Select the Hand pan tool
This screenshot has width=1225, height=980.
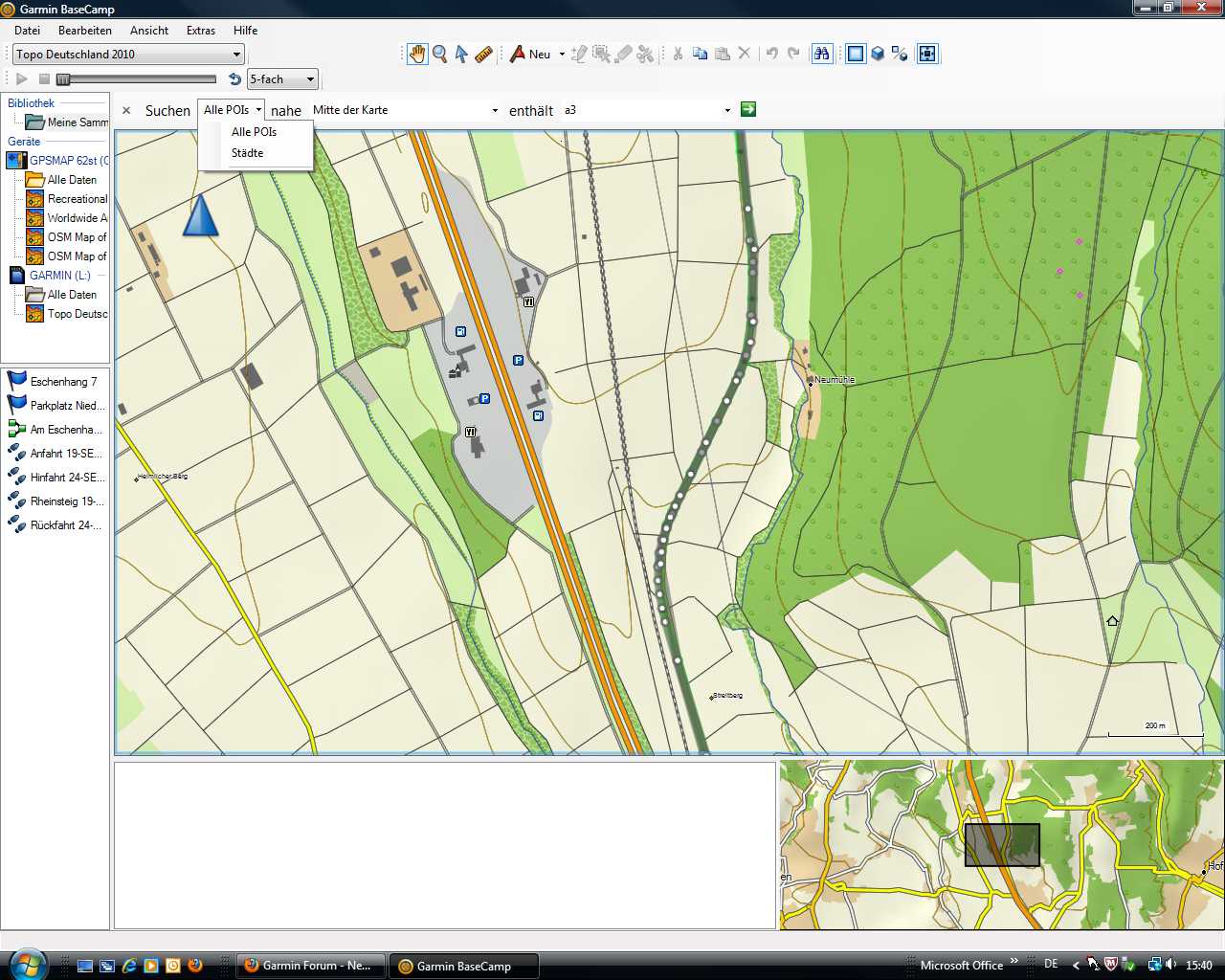tap(416, 54)
